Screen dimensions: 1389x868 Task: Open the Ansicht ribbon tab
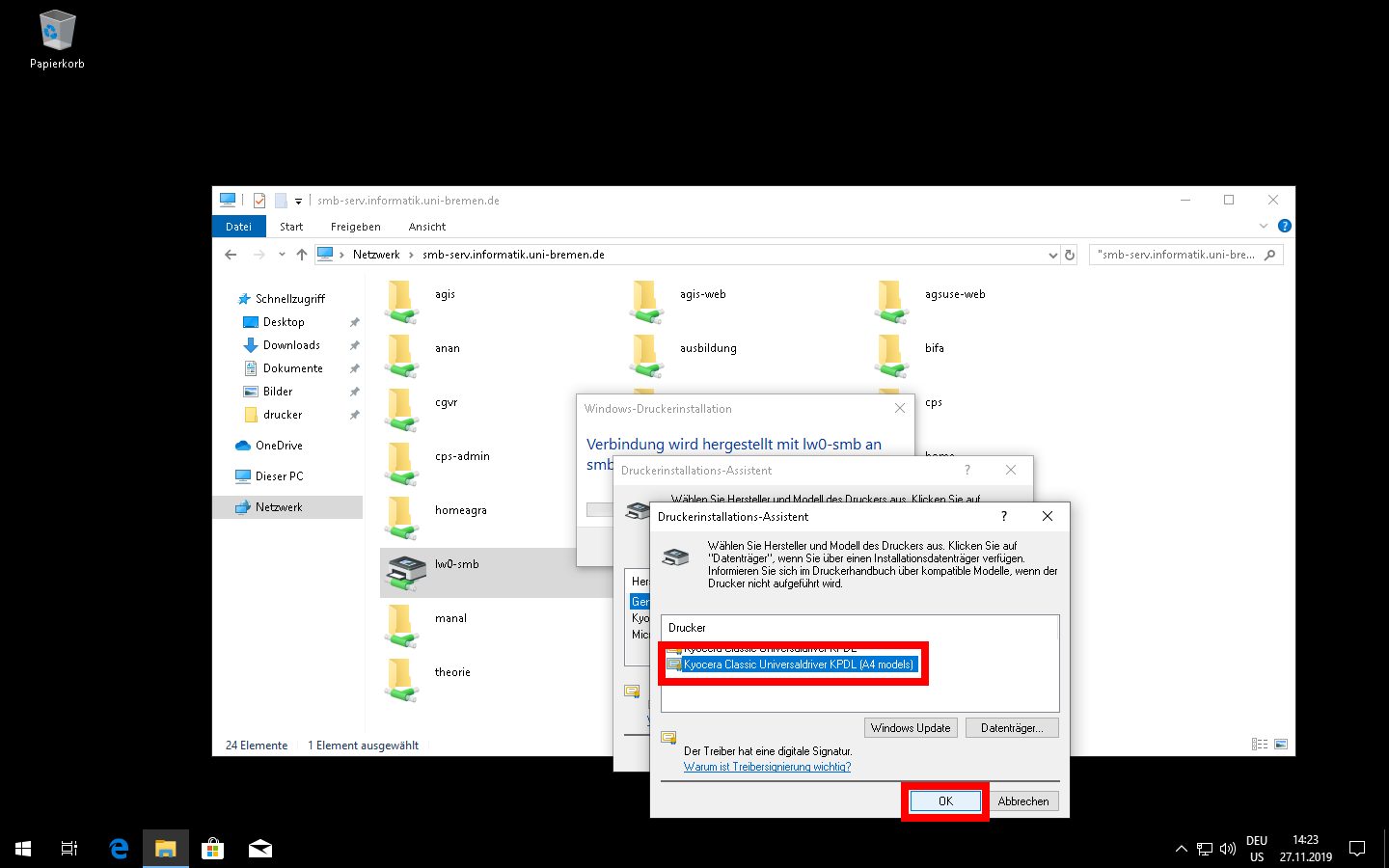(x=427, y=227)
